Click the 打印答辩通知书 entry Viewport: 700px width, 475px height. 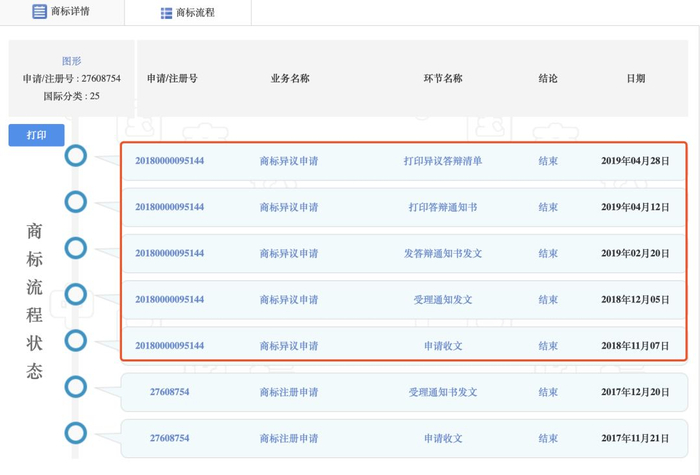pyautogui.click(x=443, y=207)
